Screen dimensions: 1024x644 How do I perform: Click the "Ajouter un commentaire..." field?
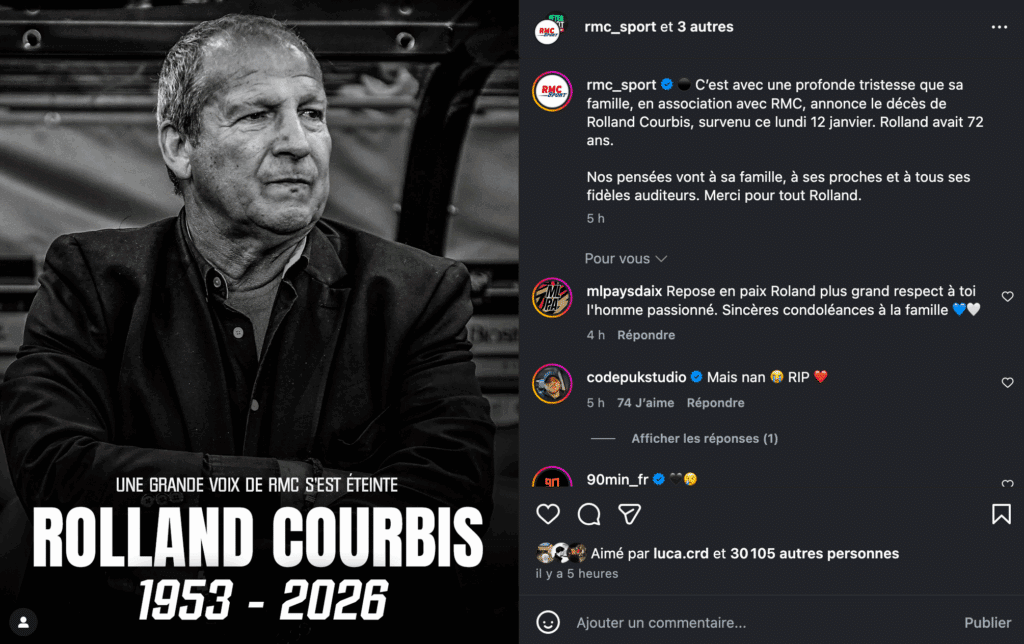(x=750, y=623)
